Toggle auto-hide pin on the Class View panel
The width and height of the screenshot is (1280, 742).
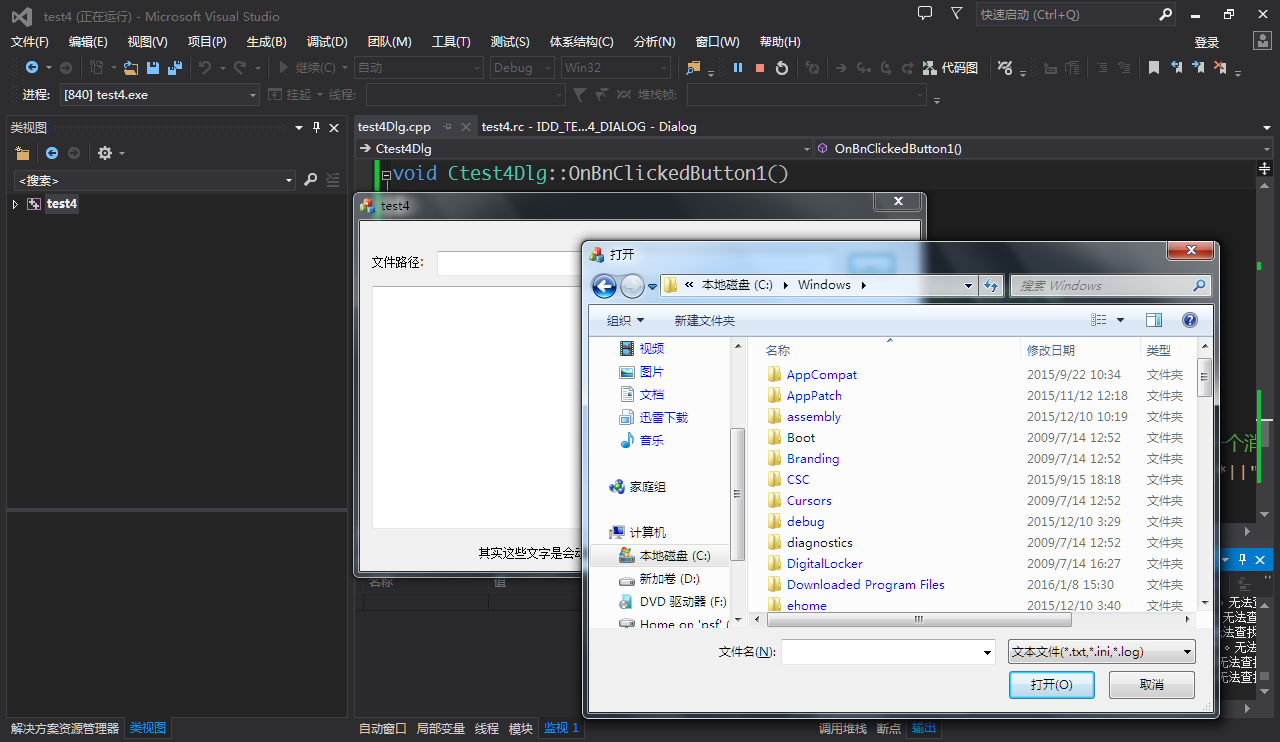click(x=317, y=127)
